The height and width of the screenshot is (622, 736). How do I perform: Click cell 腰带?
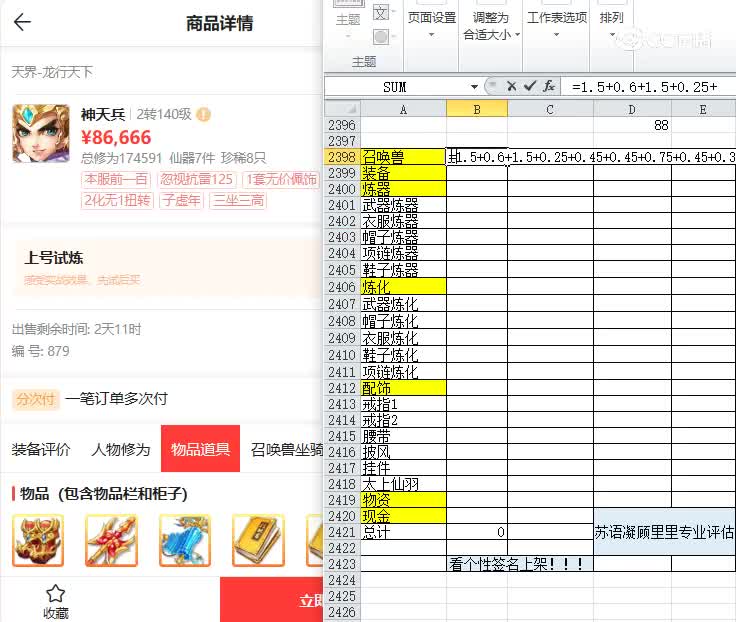403,436
